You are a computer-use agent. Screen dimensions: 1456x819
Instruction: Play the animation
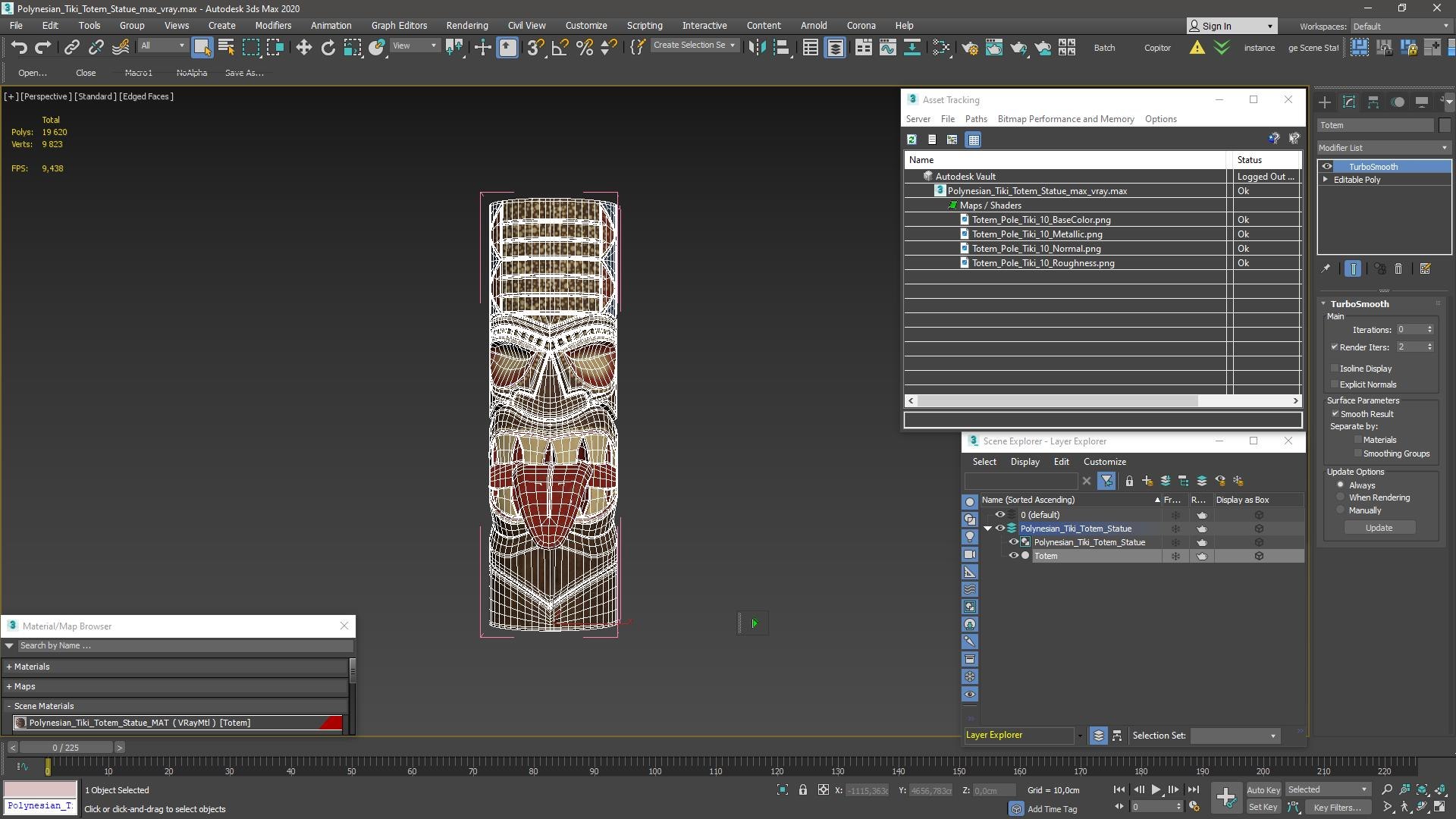(1156, 790)
